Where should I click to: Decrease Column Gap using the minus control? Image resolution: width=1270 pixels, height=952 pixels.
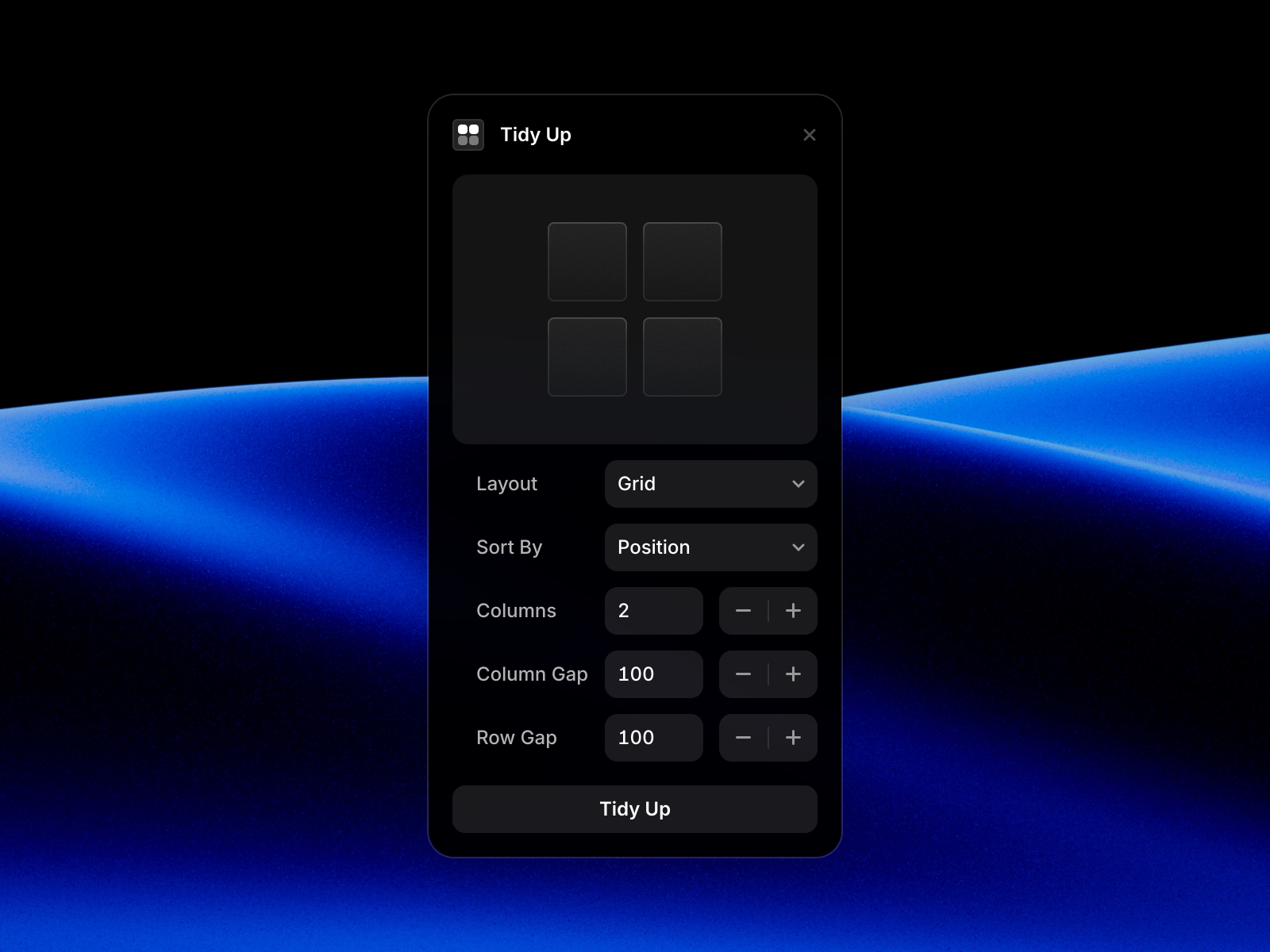coord(743,674)
